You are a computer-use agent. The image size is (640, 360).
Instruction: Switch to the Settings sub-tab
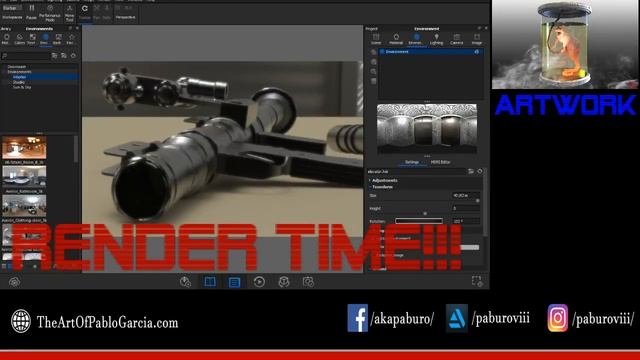[411, 162]
